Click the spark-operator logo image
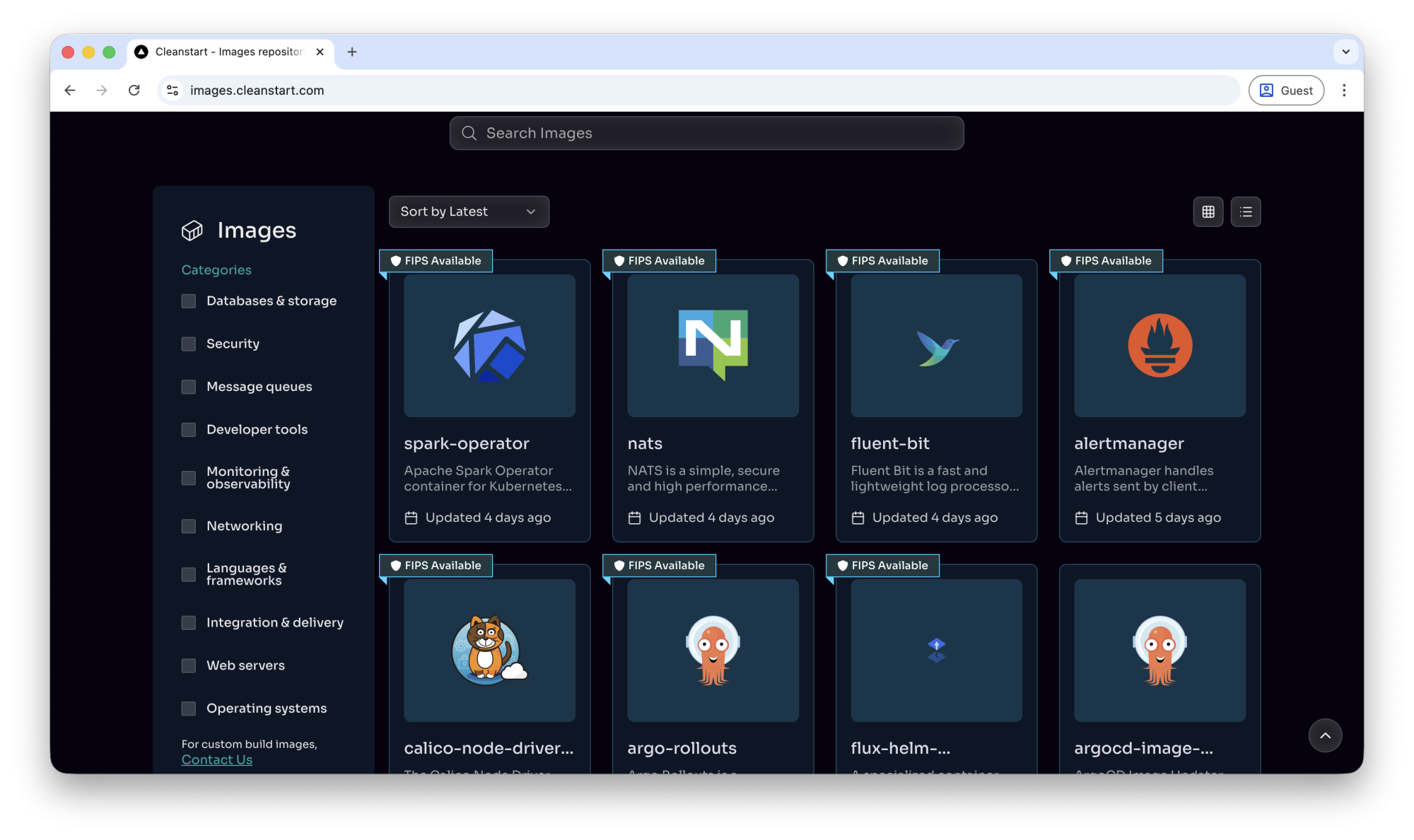The image size is (1414, 840). pos(489,346)
